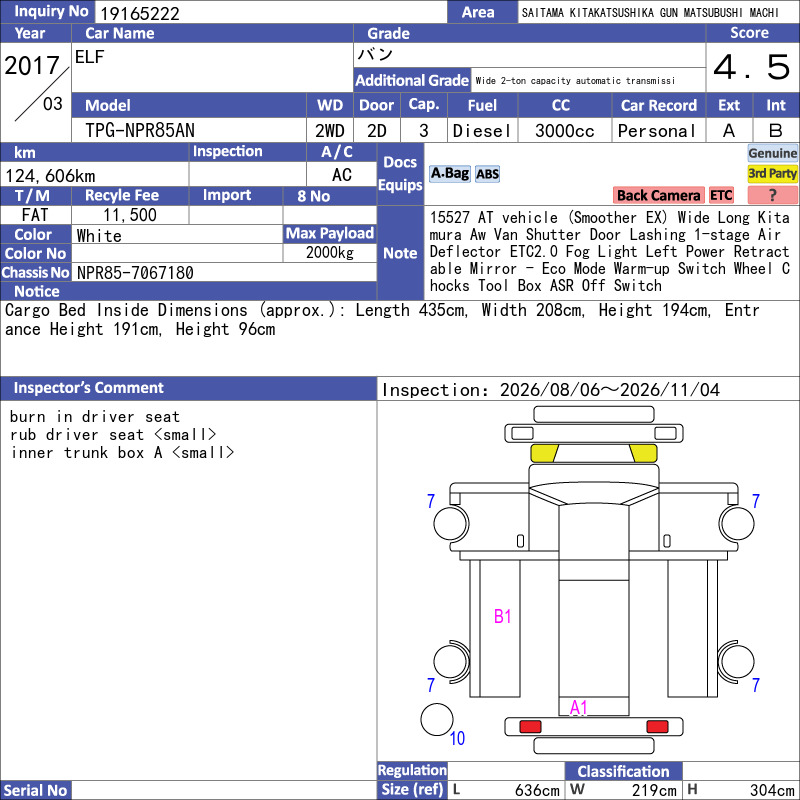Select the Genuine label badge
This screenshot has height=800, width=800.
point(772,153)
